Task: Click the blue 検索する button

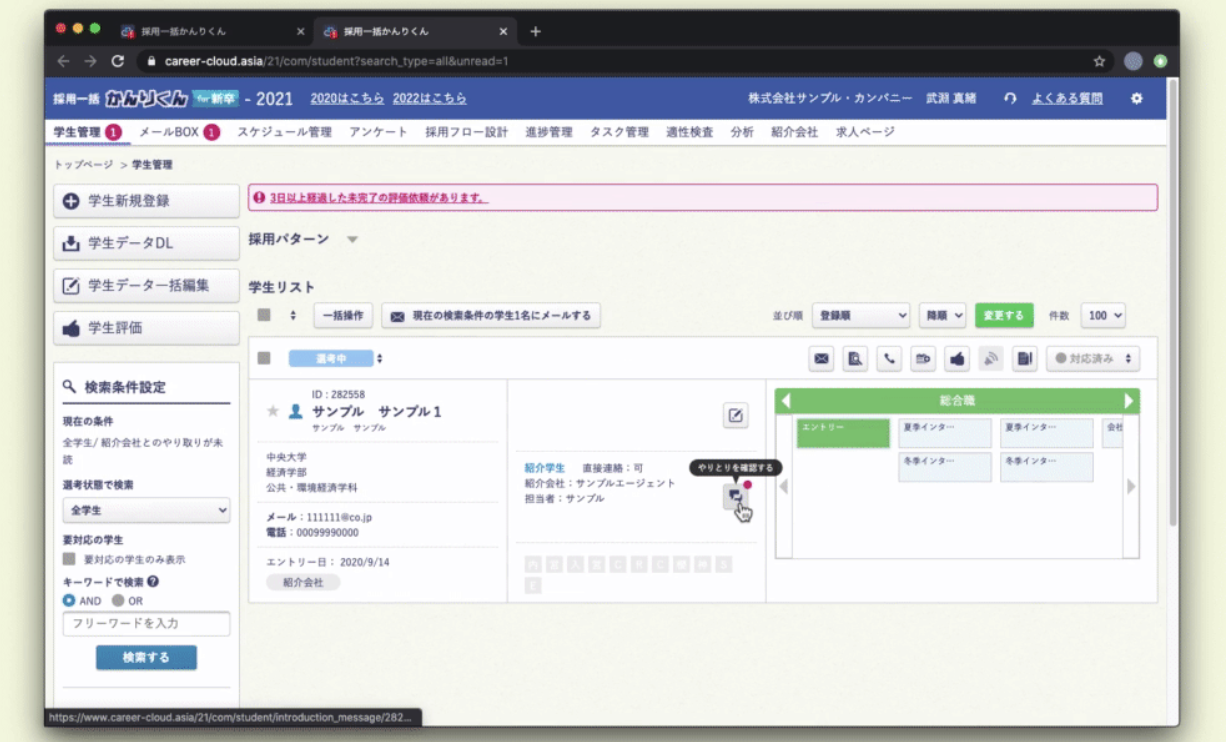Action: [x=146, y=657]
